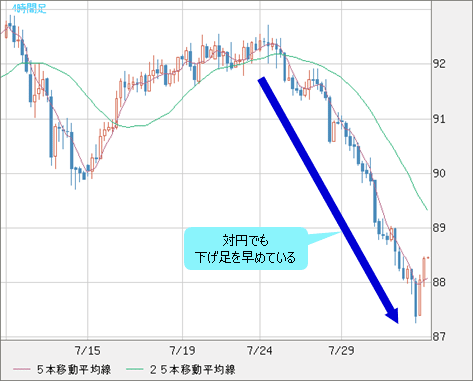The width and height of the screenshot is (473, 381).
Task: Click the green 25-period legend line swatch
Action: (135, 369)
